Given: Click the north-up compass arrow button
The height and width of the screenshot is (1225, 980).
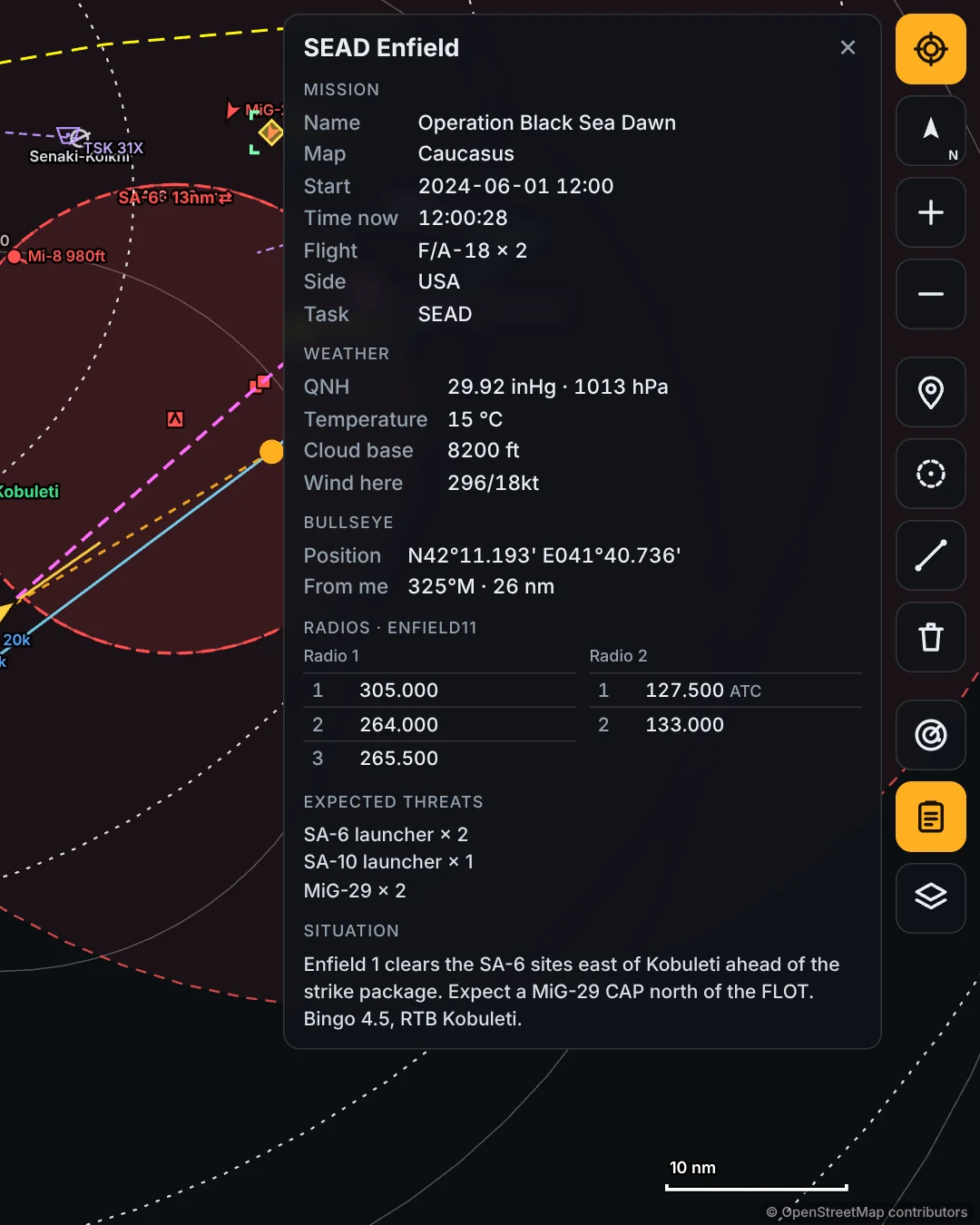Looking at the screenshot, I should 931,131.
